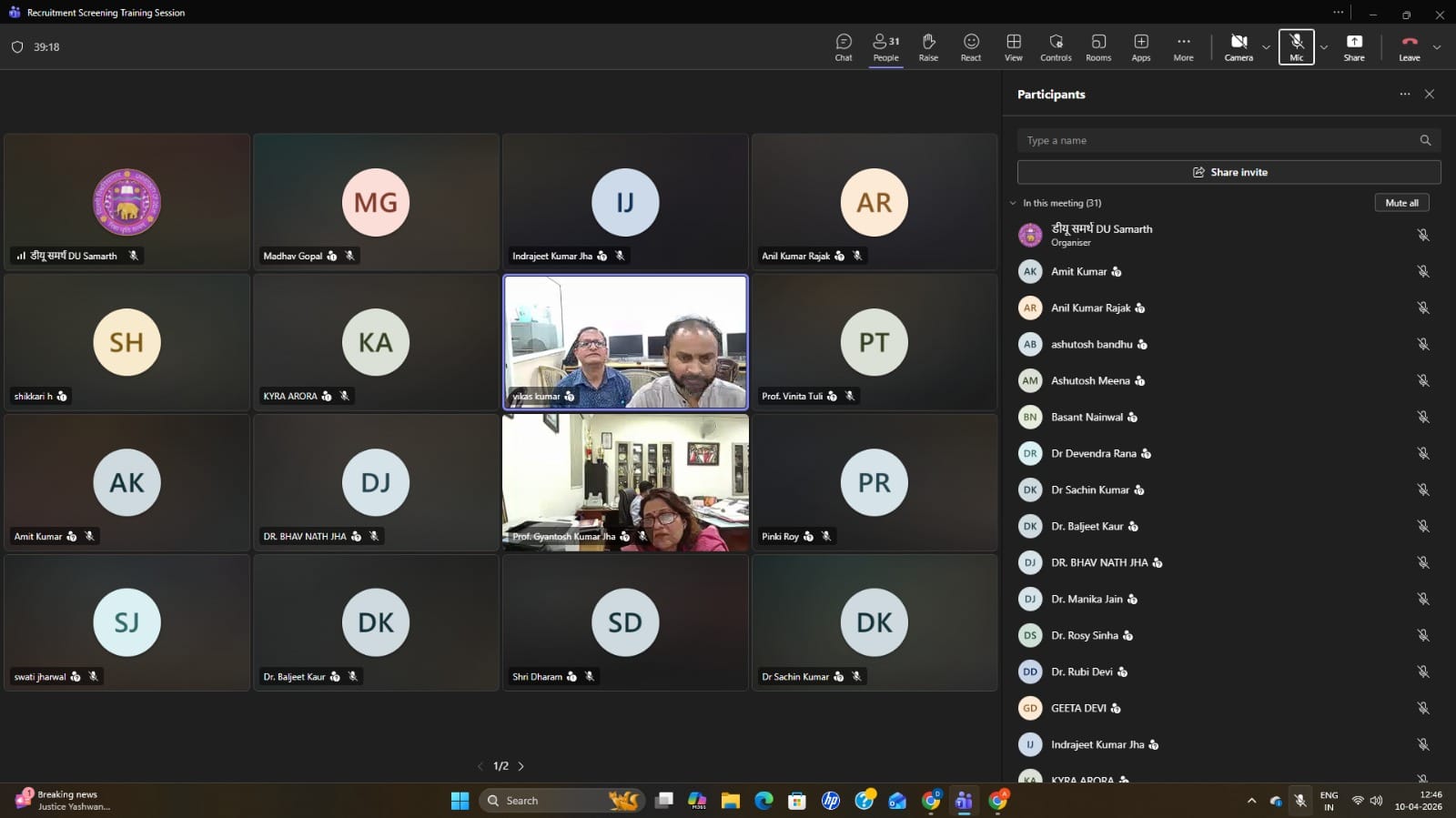1456x818 pixels.
Task: Collapse the In this meeting section
Action: pyautogui.click(x=1013, y=203)
